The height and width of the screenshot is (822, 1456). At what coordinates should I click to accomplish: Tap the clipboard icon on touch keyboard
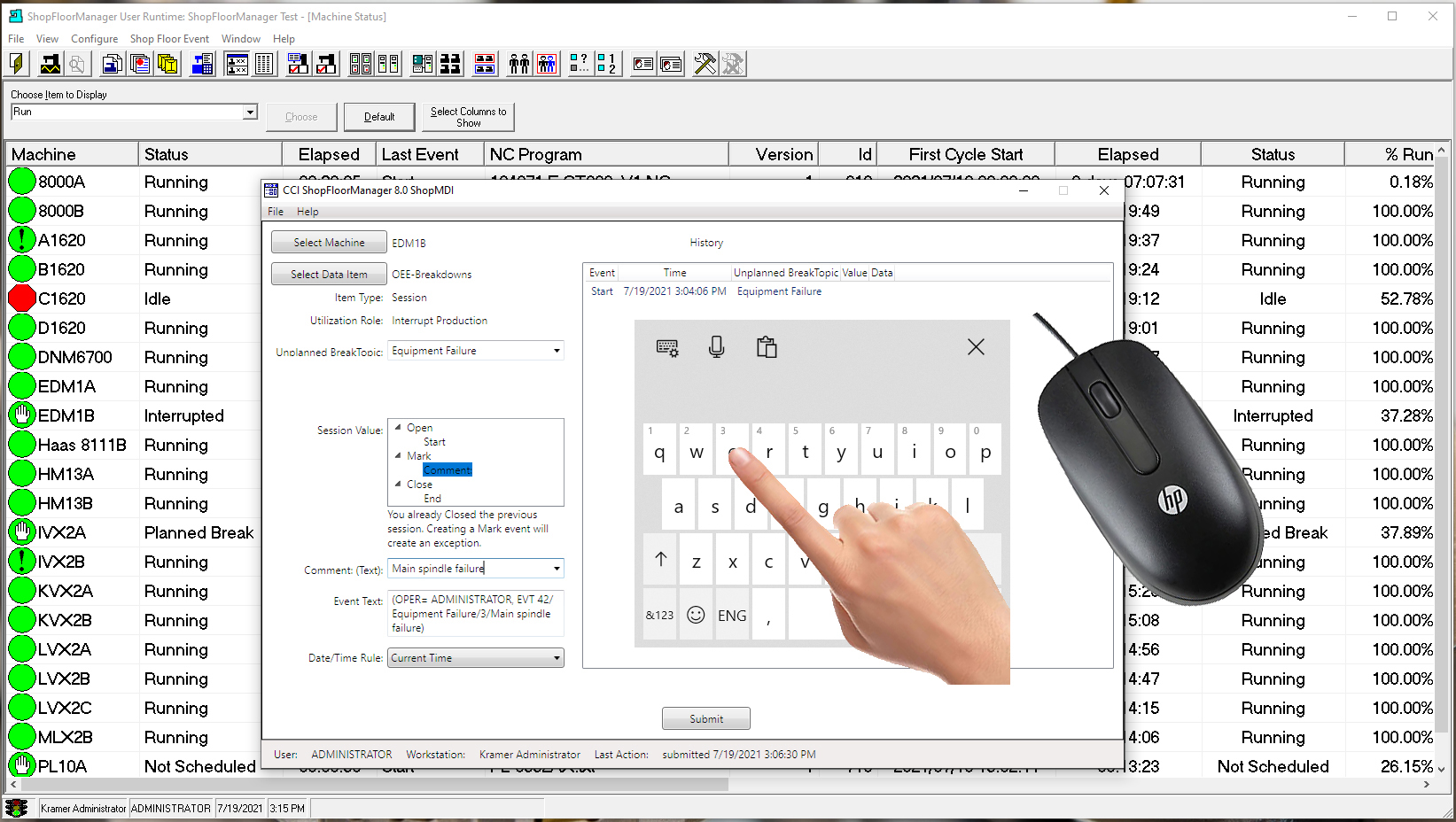767,347
